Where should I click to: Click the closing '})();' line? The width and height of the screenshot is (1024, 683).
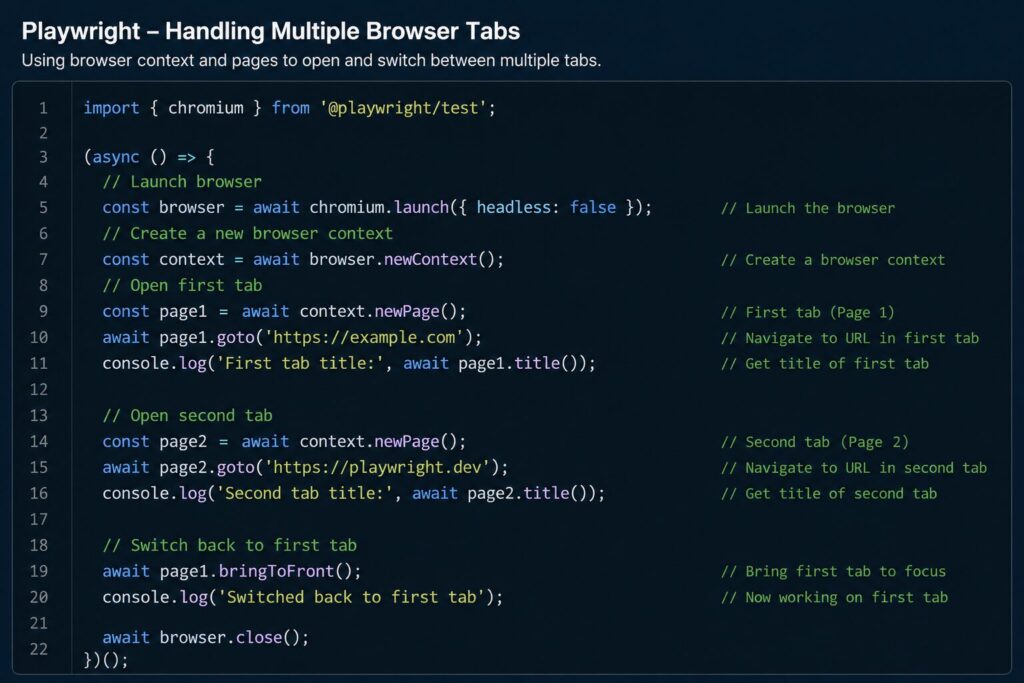pyautogui.click(x=106, y=660)
